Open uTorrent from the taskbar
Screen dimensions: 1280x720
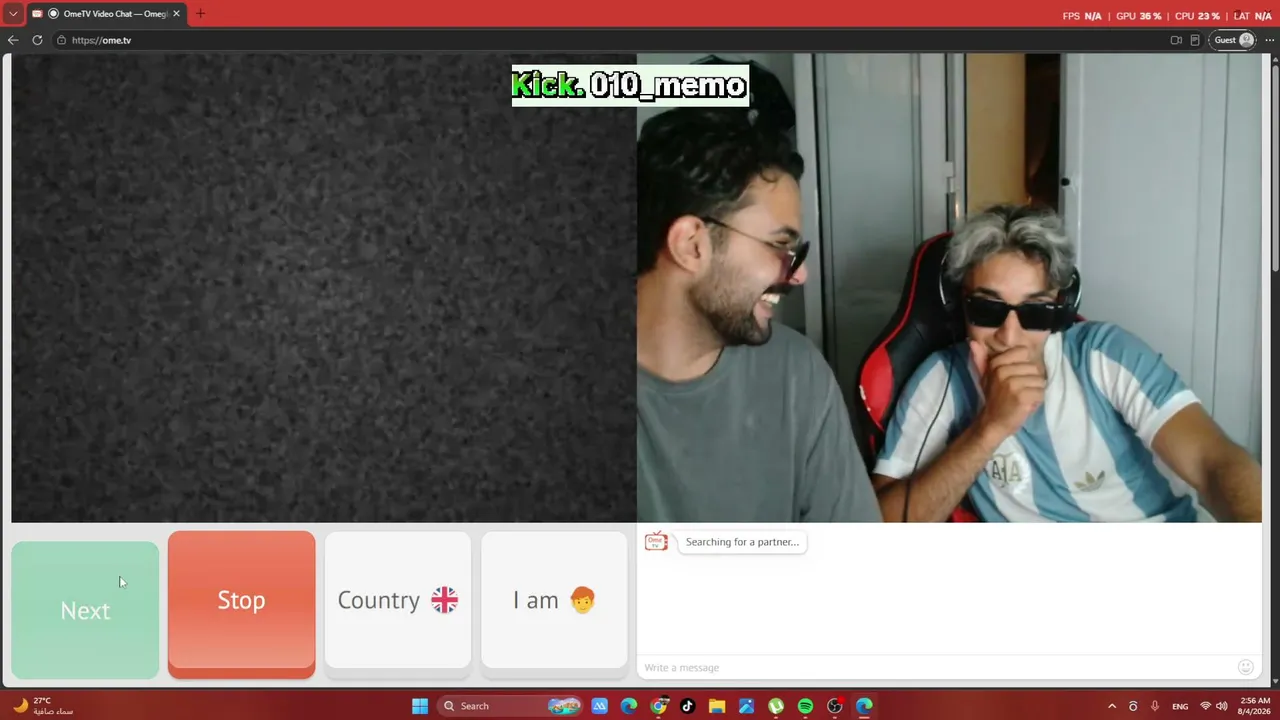[x=776, y=706]
